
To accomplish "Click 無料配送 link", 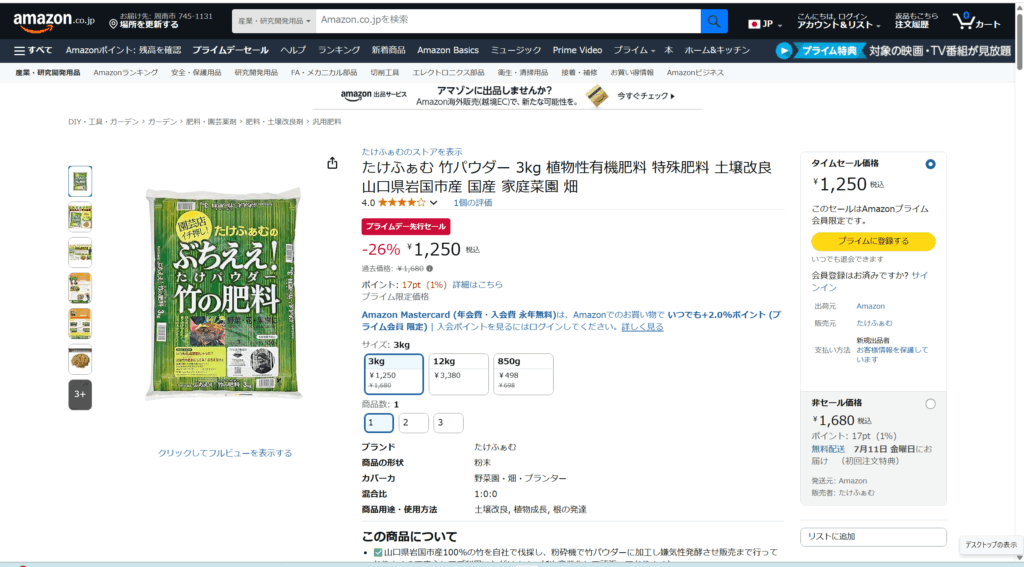I will pyautogui.click(x=828, y=449).
